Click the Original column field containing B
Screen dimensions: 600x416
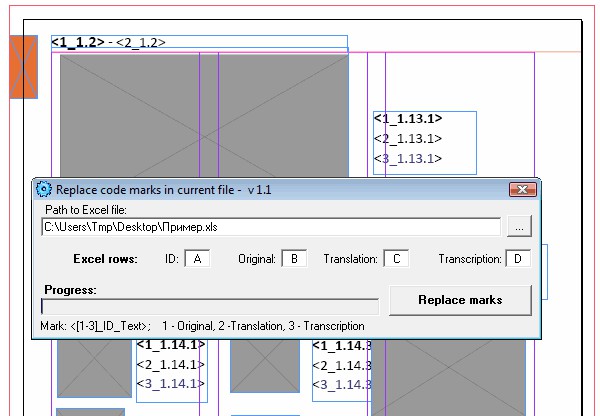tap(294, 259)
